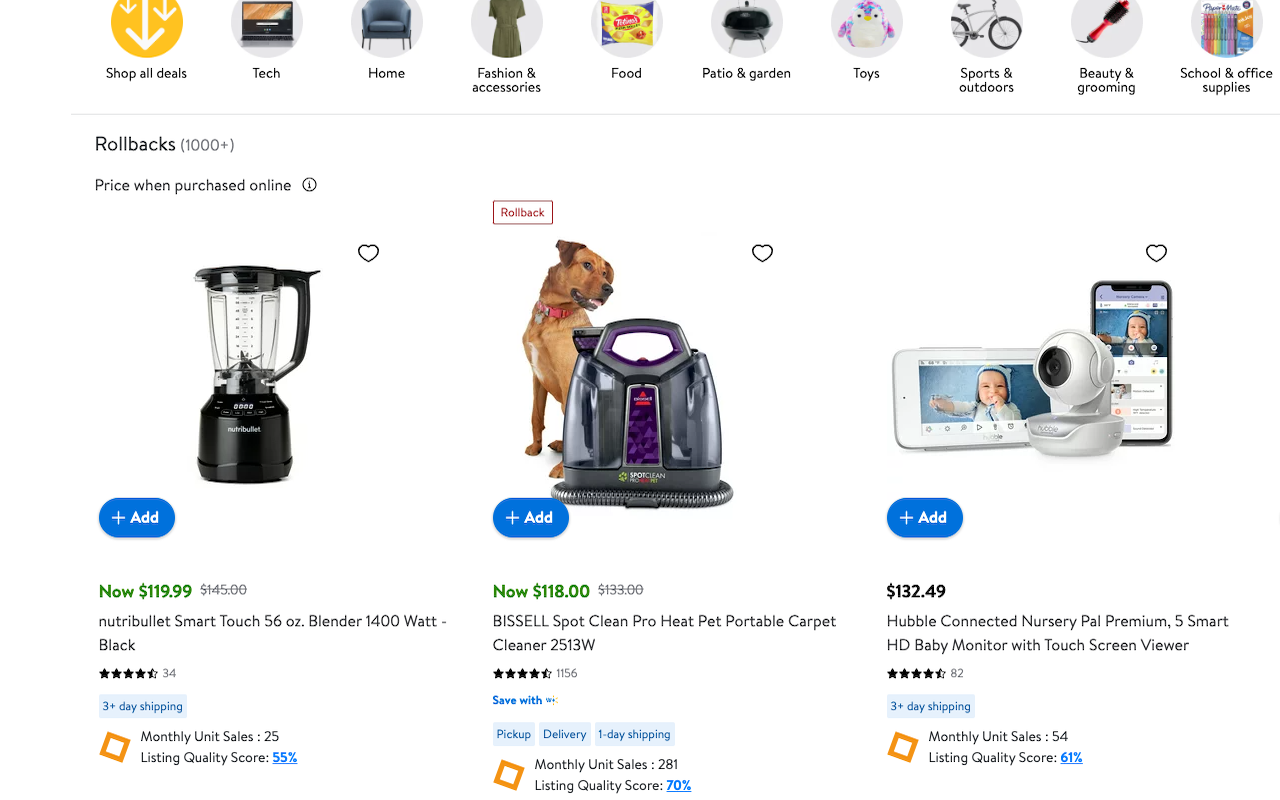The image size is (1280, 800).
Task: Click the orange extension icon under nutribullet
Action: coord(115,747)
